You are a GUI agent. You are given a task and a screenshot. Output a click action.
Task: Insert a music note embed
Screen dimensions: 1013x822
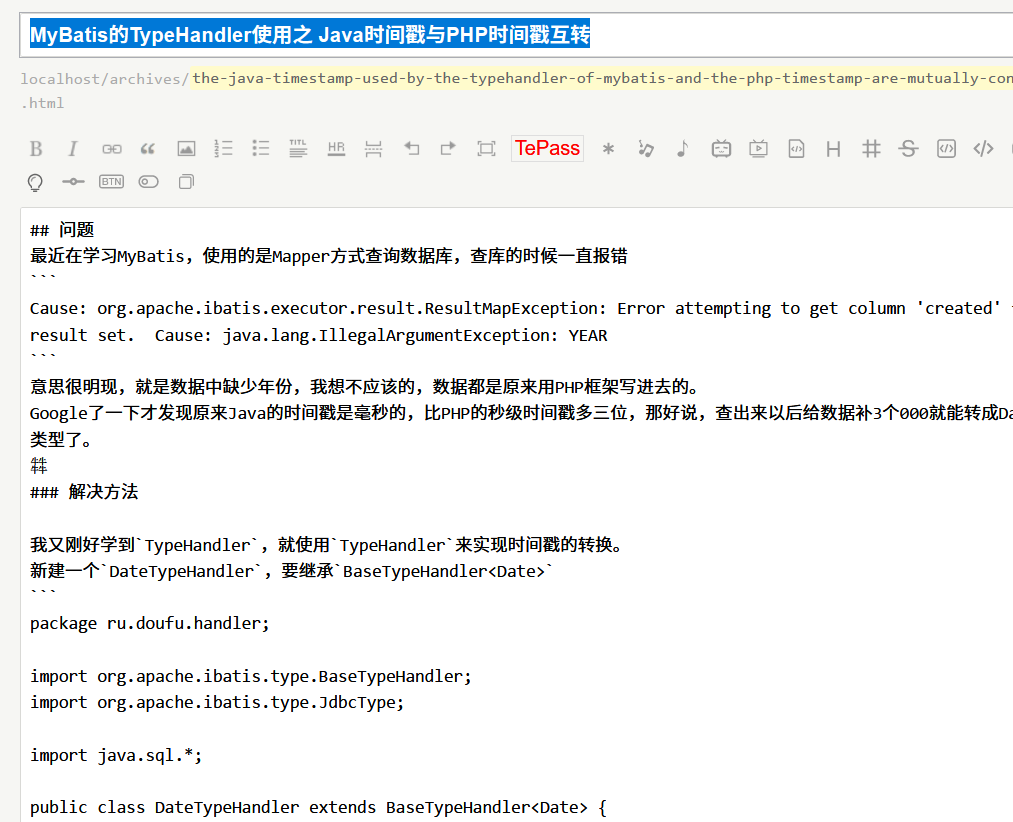(x=683, y=148)
